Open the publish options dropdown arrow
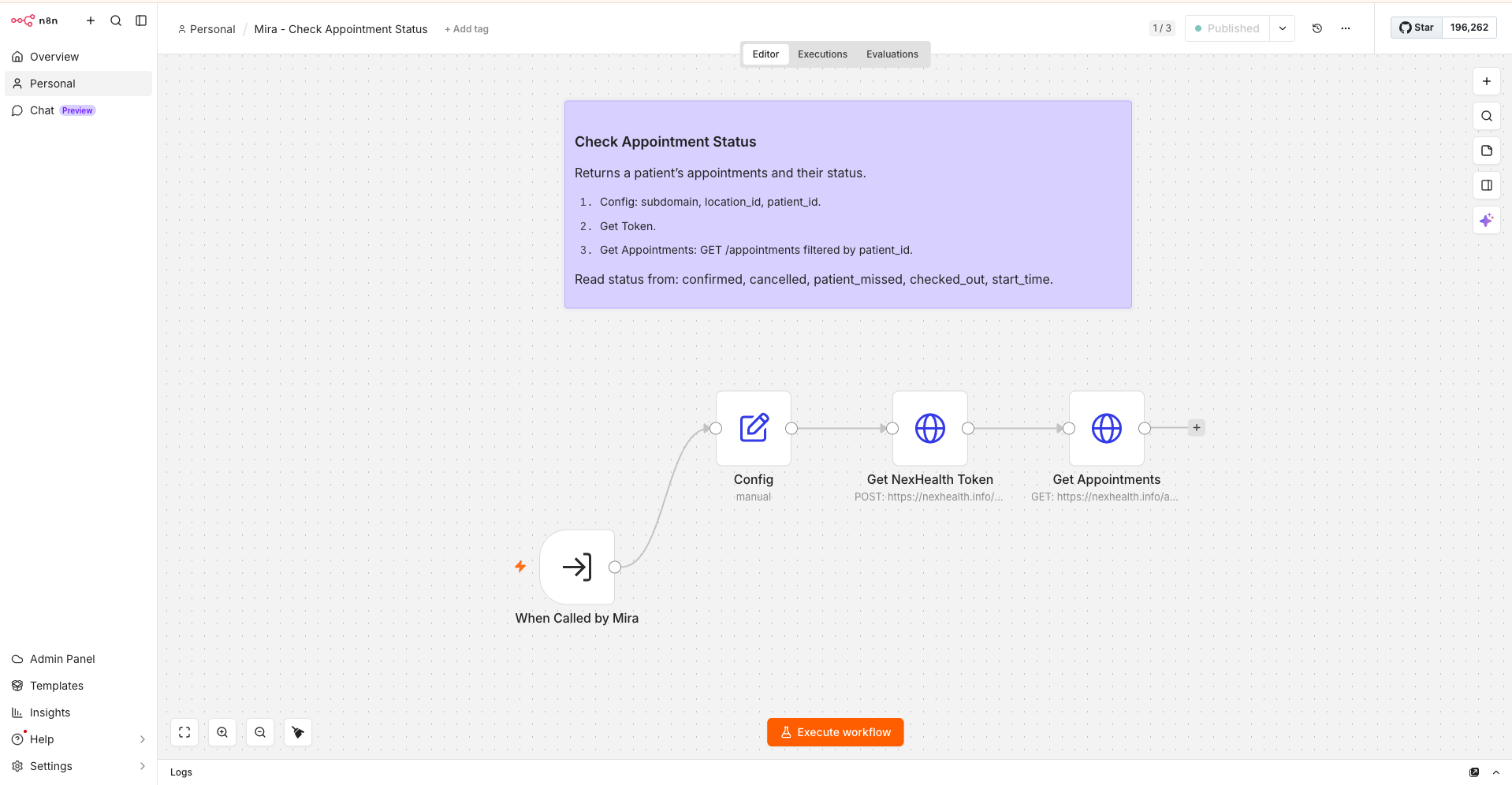The height and width of the screenshot is (785, 1512). pyautogui.click(x=1283, y=28)
